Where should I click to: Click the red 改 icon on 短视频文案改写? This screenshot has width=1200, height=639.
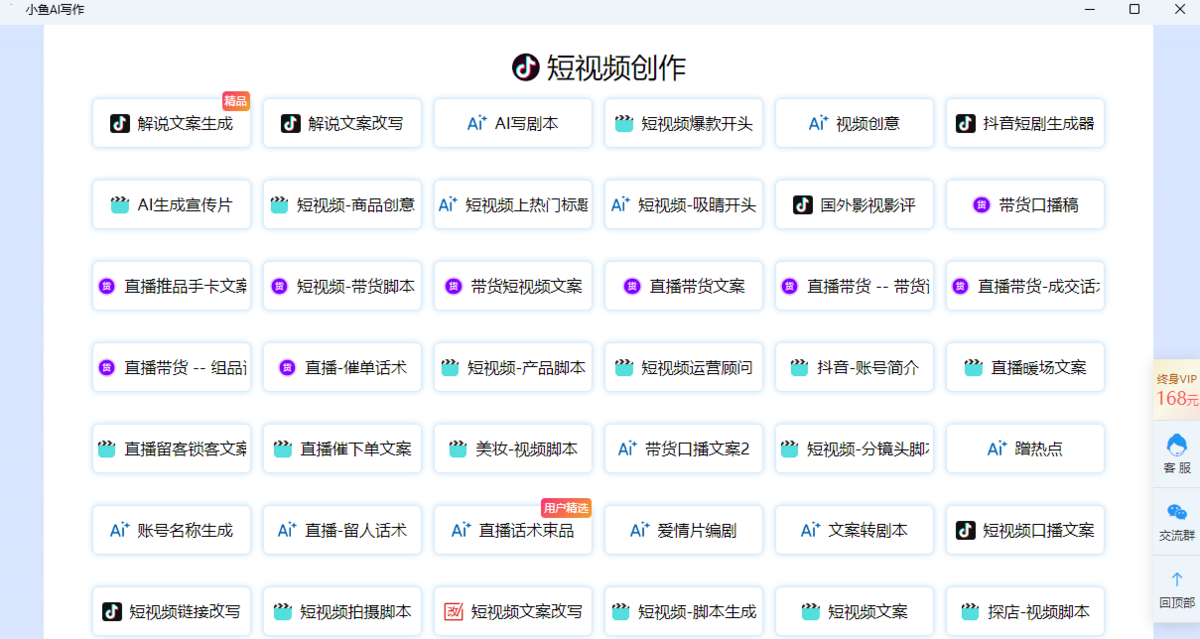tap(454, 611)
